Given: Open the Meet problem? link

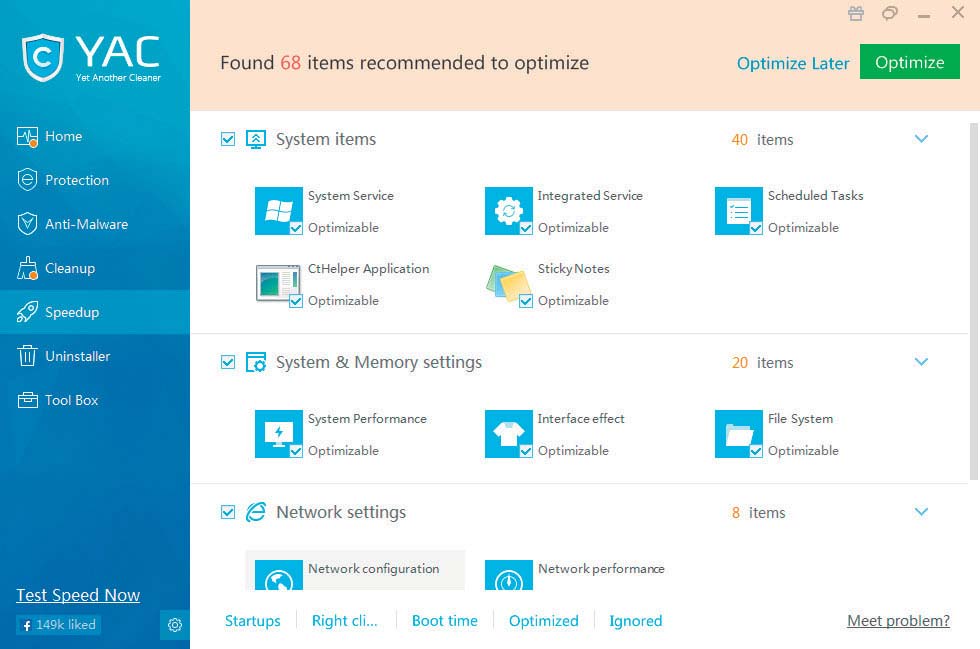Looking at the screenshot, I should (x=899, y=621).
